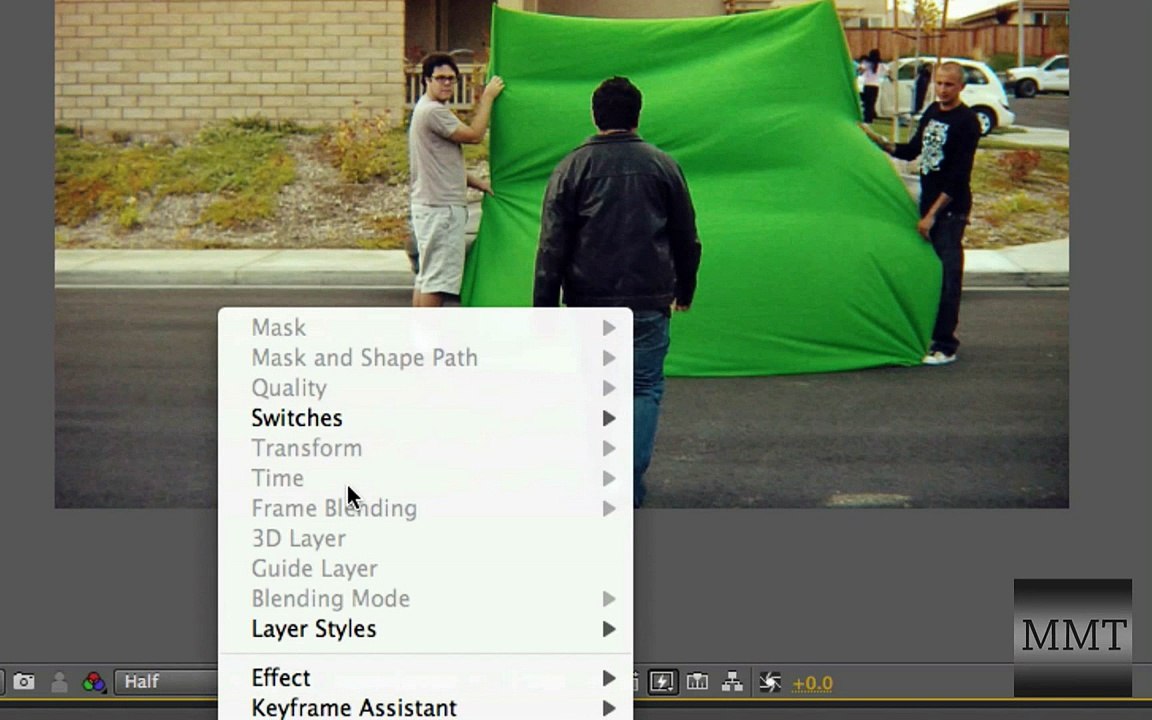Open the Comp Flowchart icon
This screenshot has width=1152, height=720.
(732, 683)
